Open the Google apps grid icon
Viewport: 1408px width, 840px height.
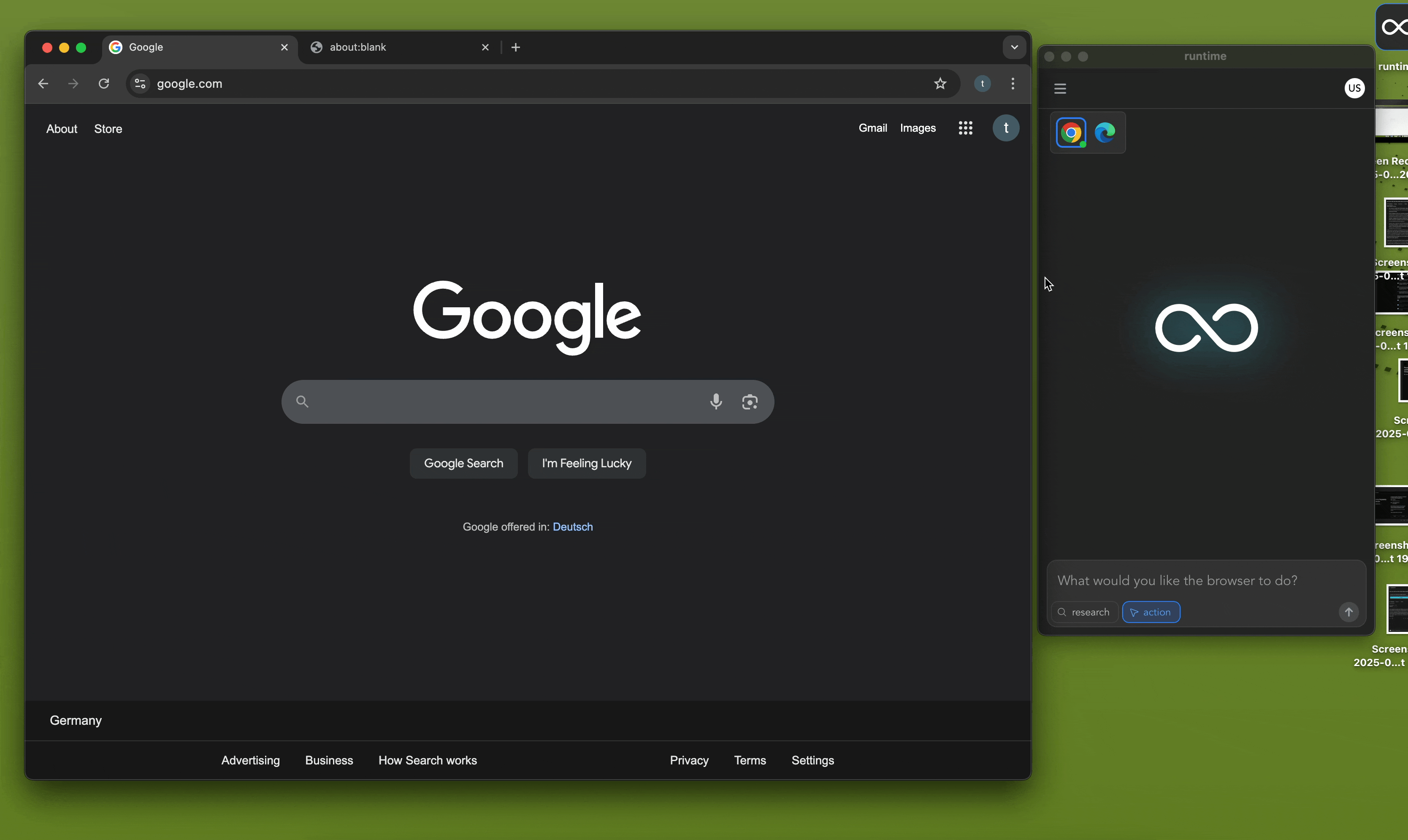(965, 128)
